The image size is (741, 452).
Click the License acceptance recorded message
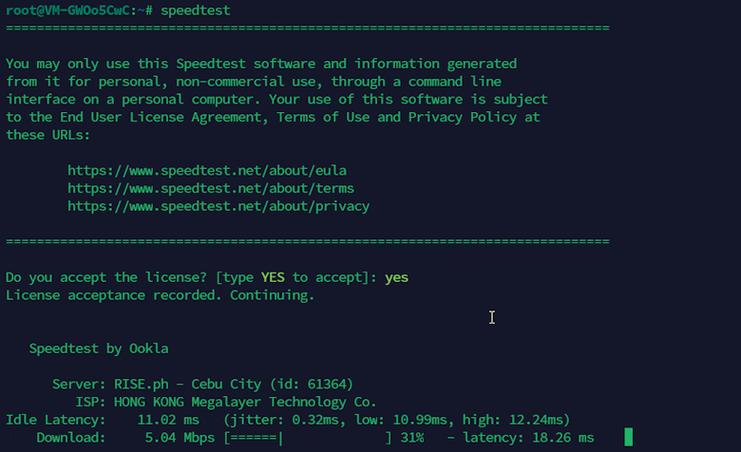160,295
